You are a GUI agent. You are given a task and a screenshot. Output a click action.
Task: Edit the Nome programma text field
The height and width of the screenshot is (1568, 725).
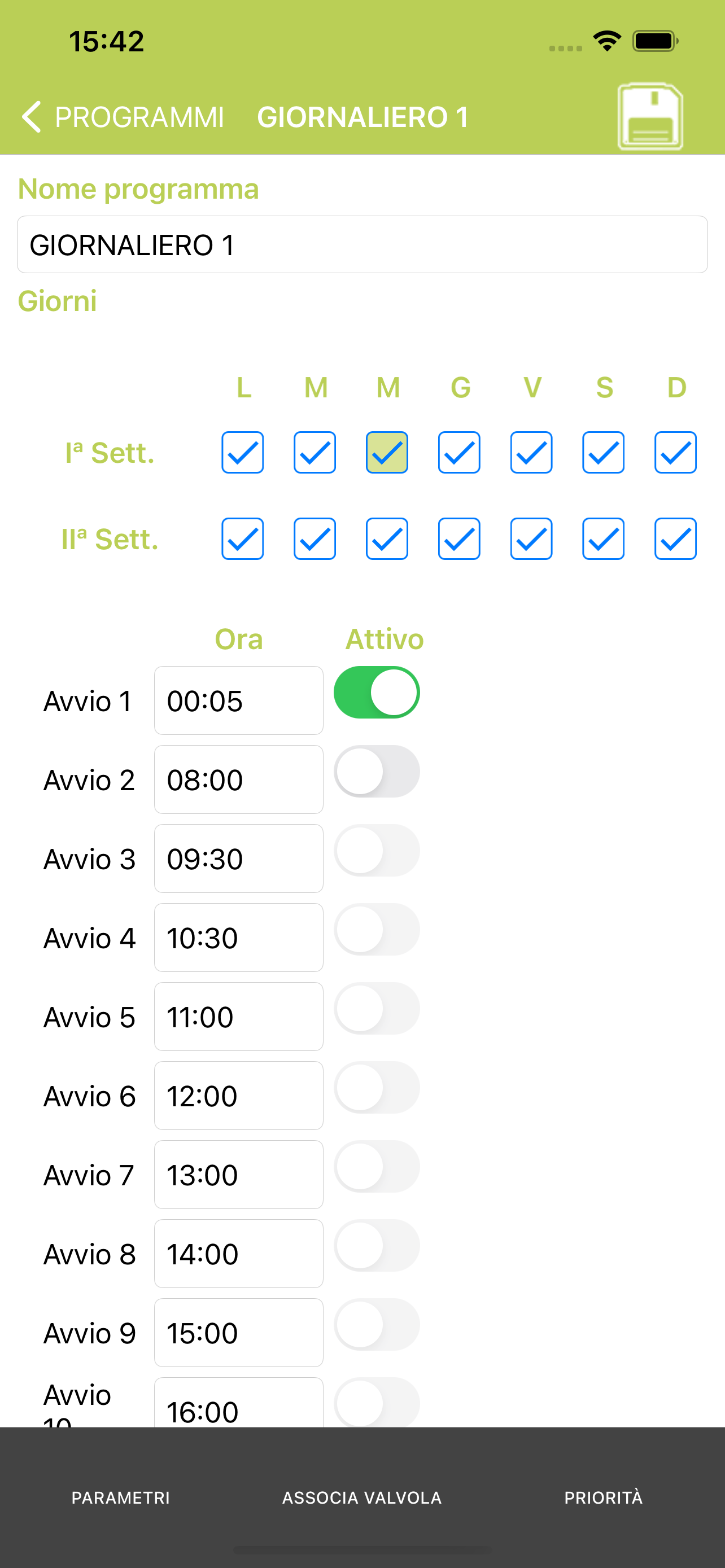[x=362, y=245]
